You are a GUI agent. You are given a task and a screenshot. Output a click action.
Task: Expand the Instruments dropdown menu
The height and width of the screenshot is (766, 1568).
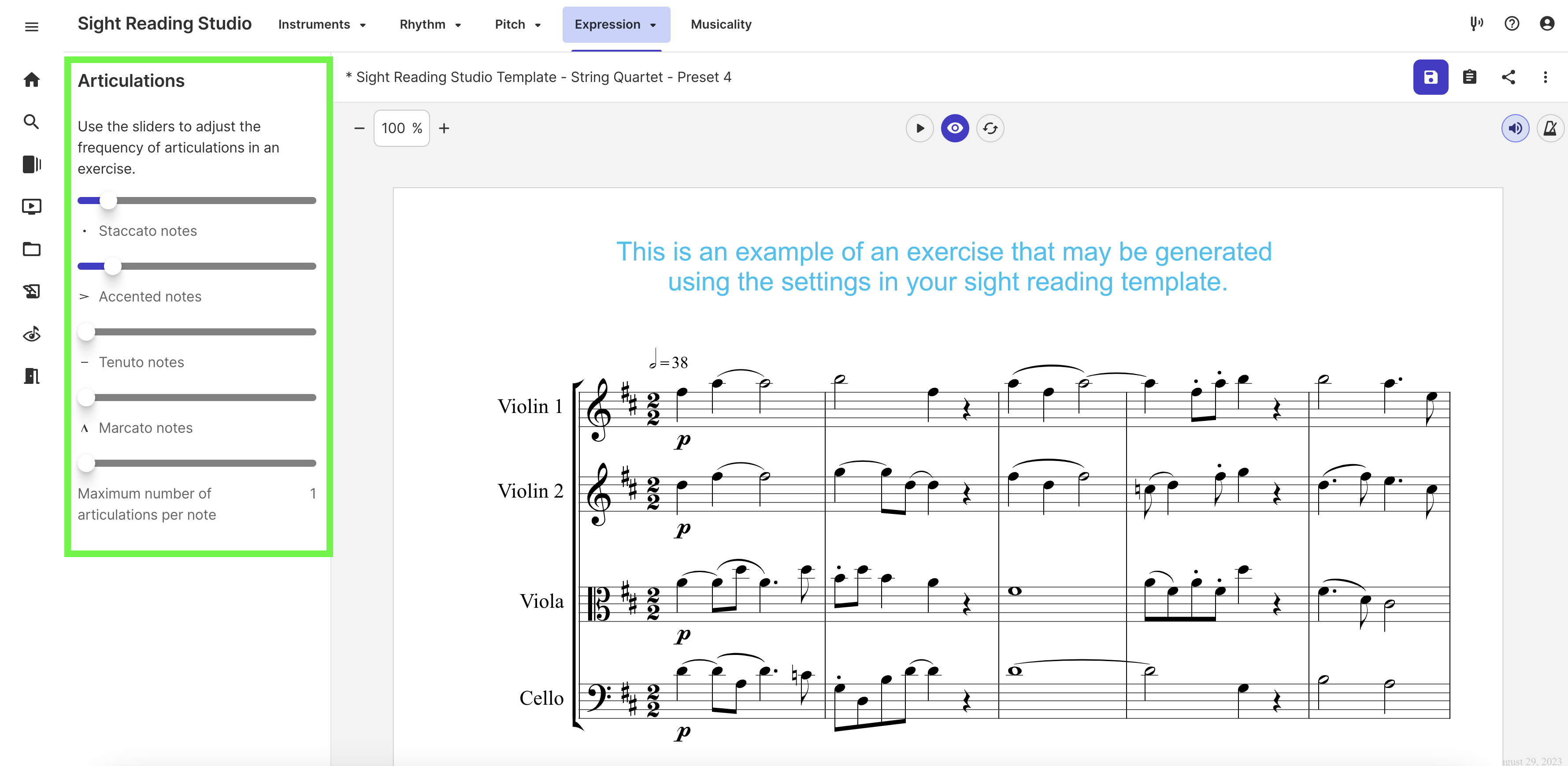322,25
